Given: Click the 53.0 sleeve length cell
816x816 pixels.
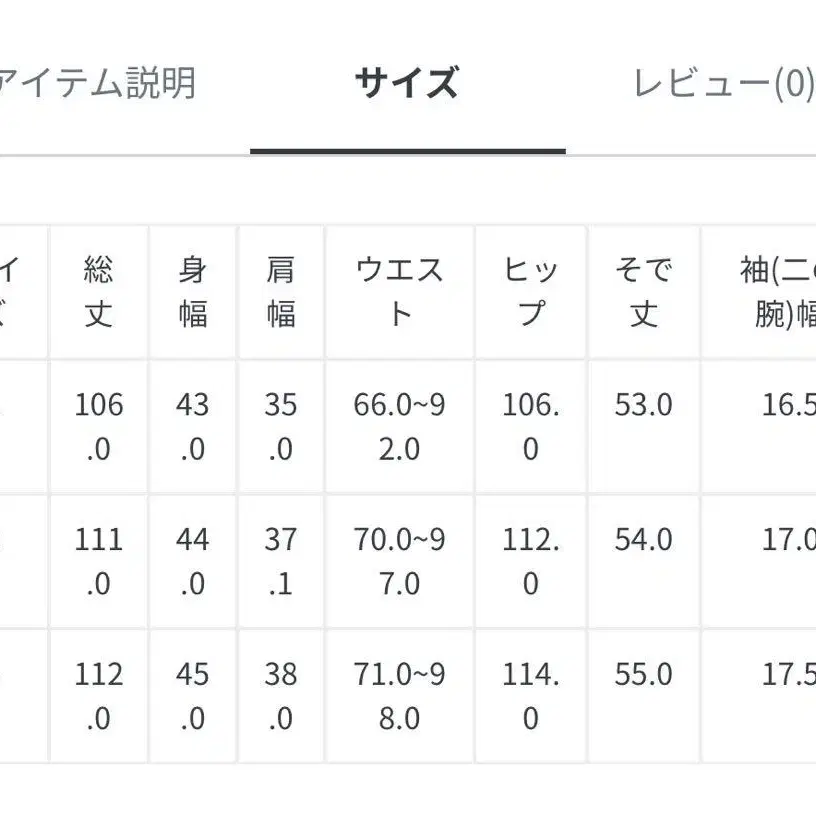Looking at the screenshot, I should (644, 406).
